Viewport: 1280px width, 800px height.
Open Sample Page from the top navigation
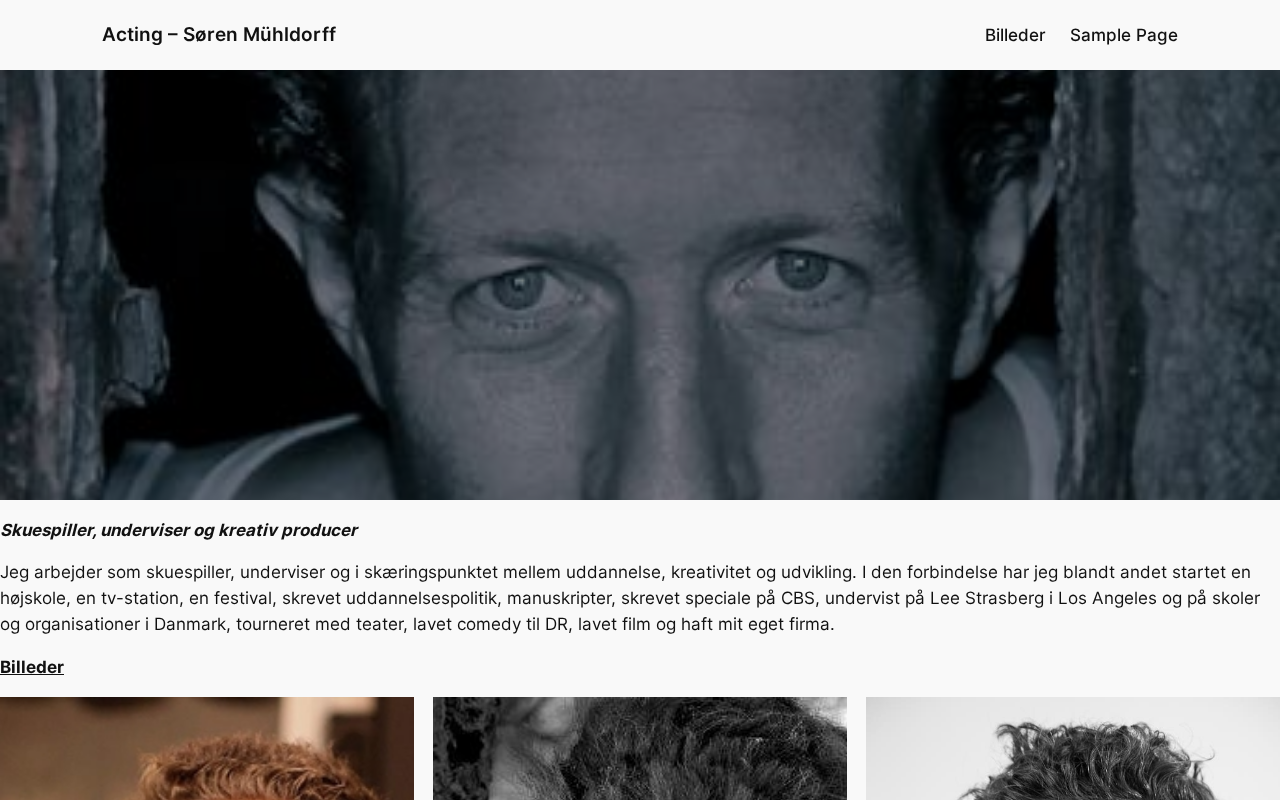(1123, 35)
